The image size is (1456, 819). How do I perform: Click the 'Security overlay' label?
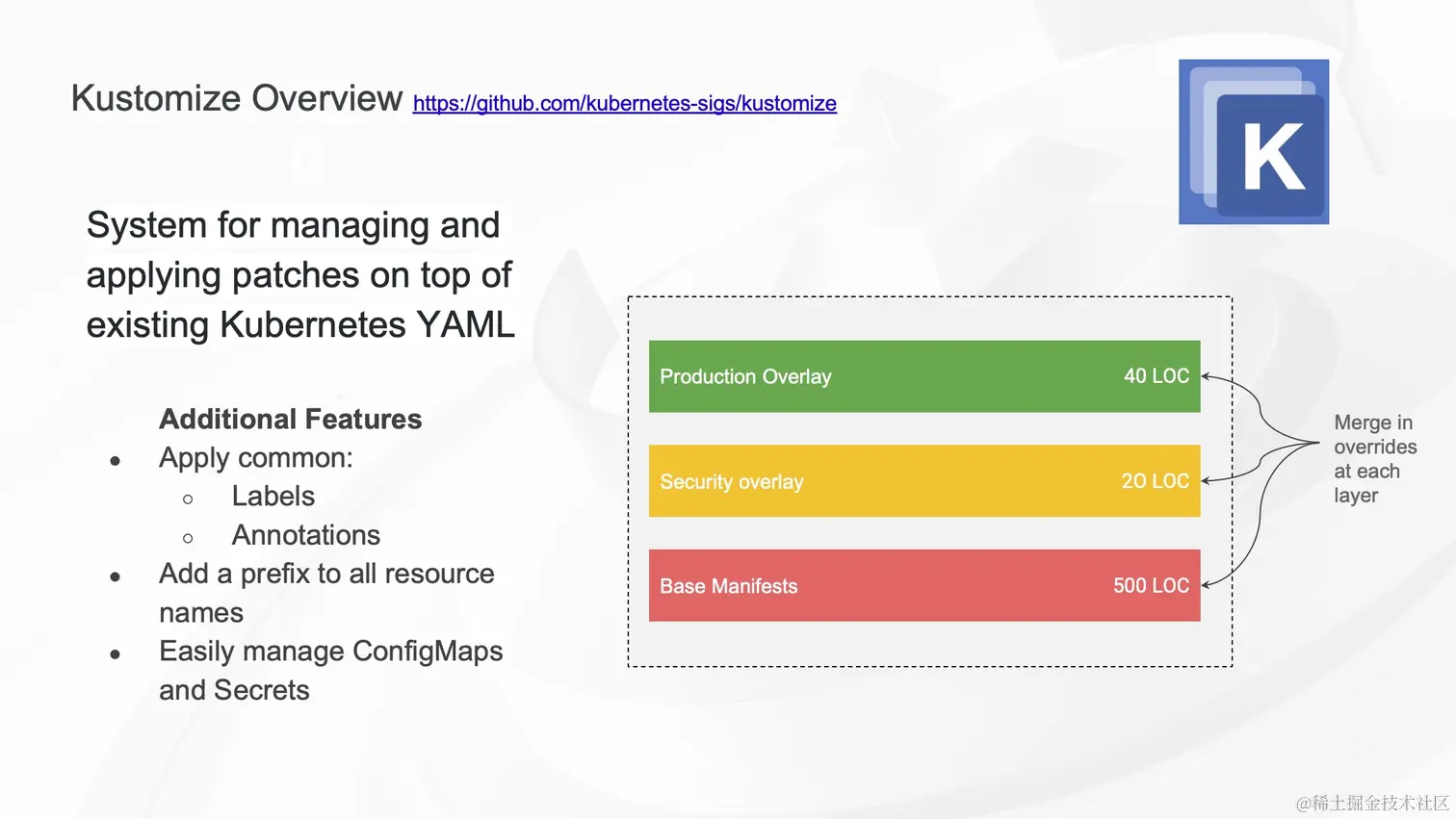coord(732,482)
